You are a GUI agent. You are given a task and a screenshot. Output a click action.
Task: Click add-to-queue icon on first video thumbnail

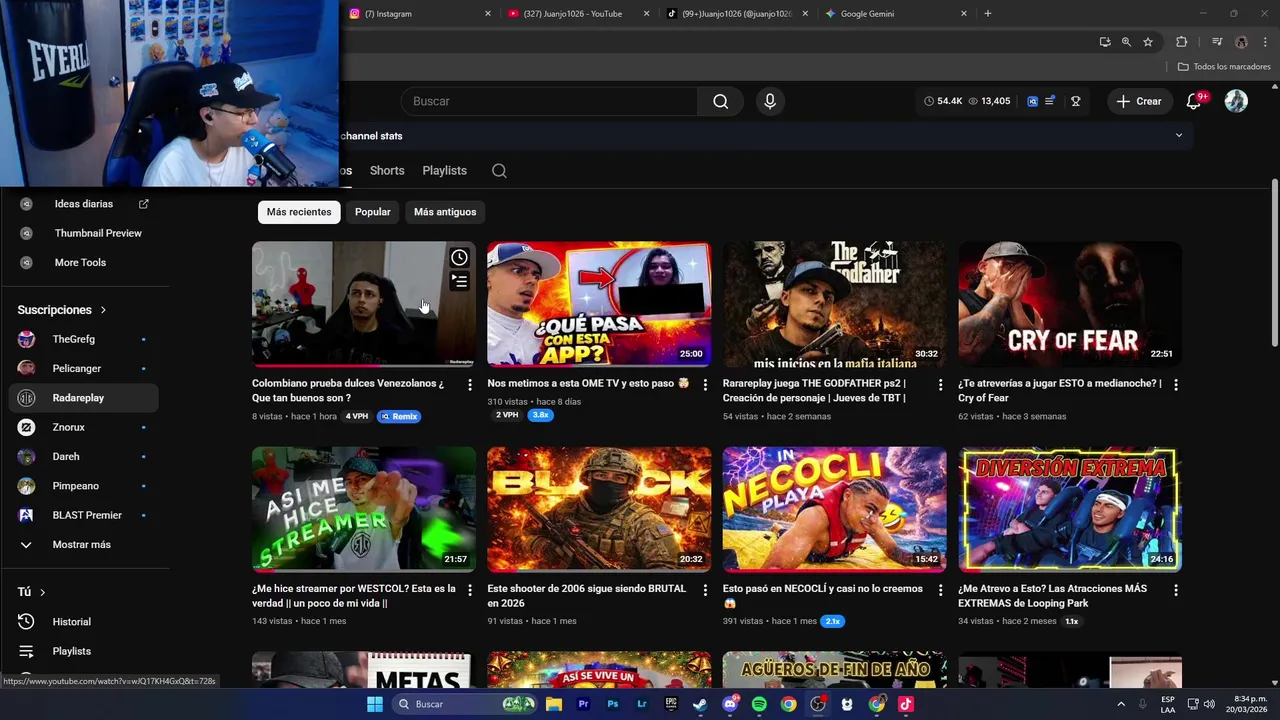pyautogui.click(x=459, y=282)
